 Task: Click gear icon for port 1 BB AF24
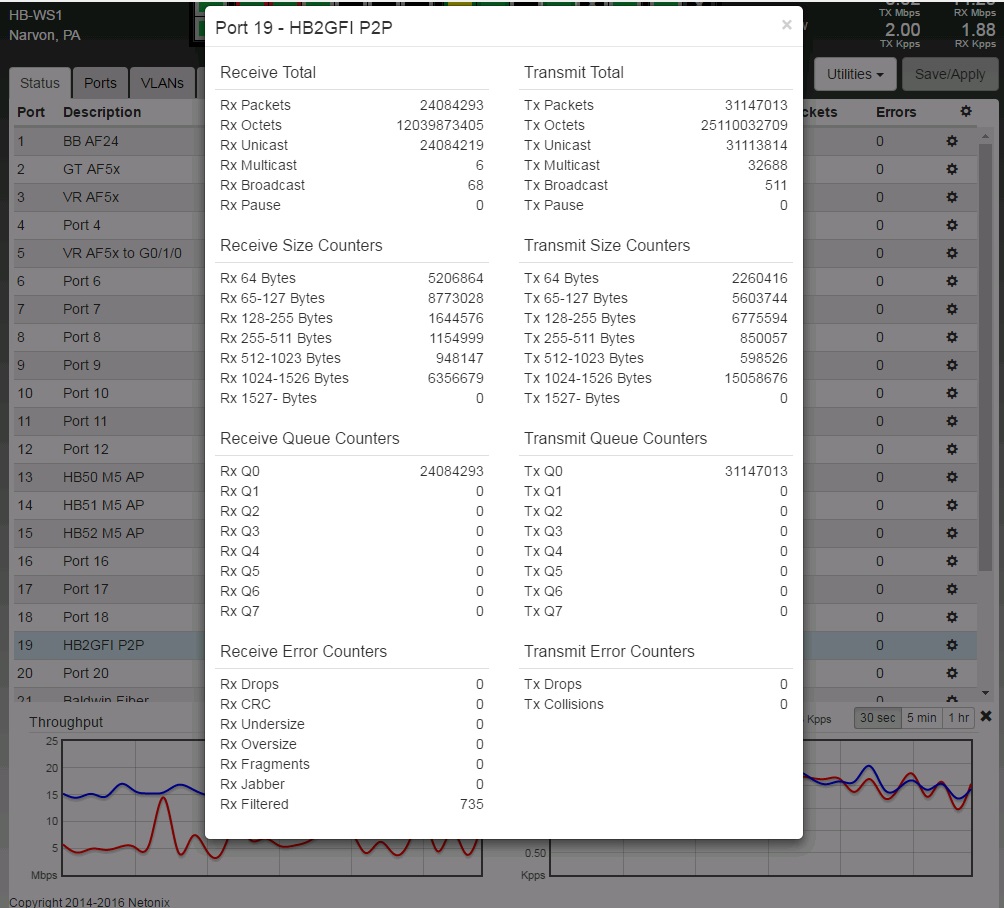pyautogui.click(x=952, y=141)
